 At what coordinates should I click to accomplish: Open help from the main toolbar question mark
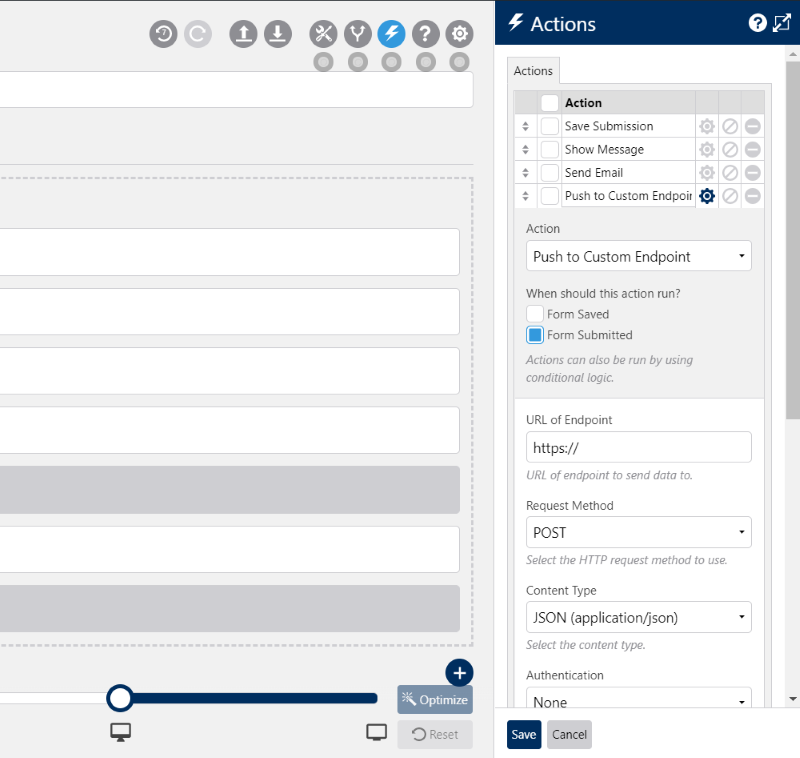(426, 34)
